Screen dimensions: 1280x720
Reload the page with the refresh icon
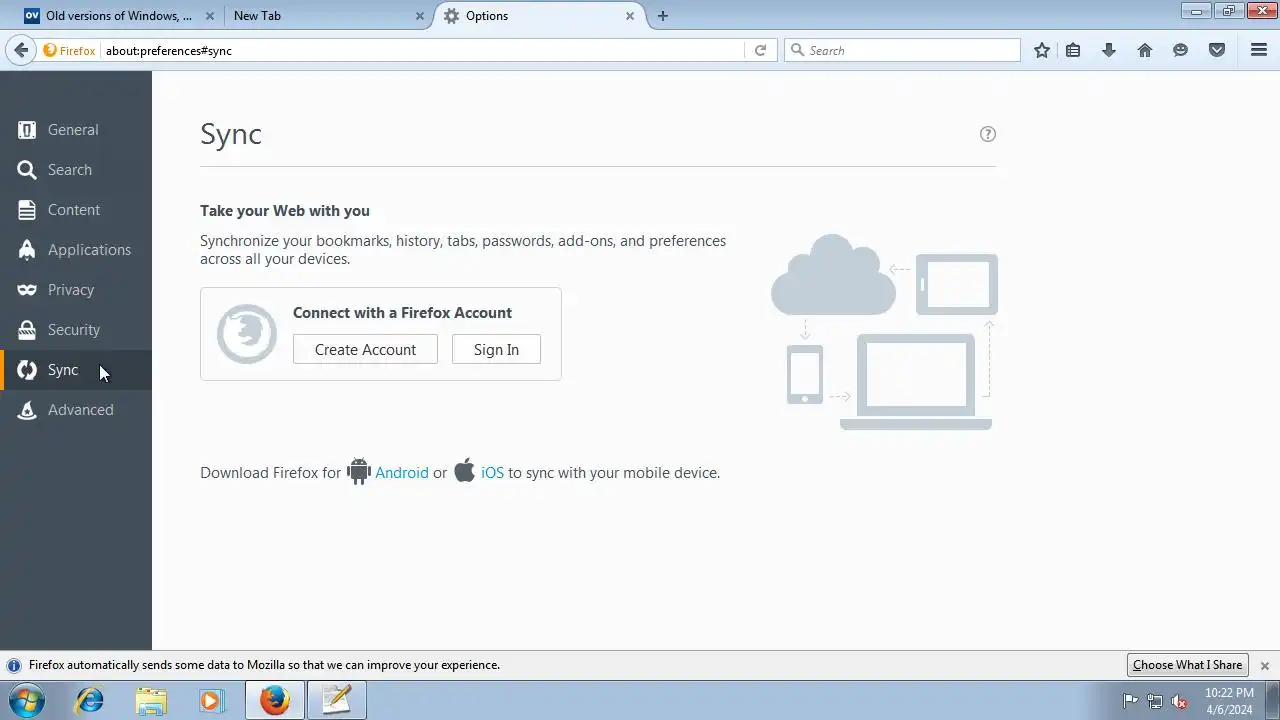coord(760,50)
